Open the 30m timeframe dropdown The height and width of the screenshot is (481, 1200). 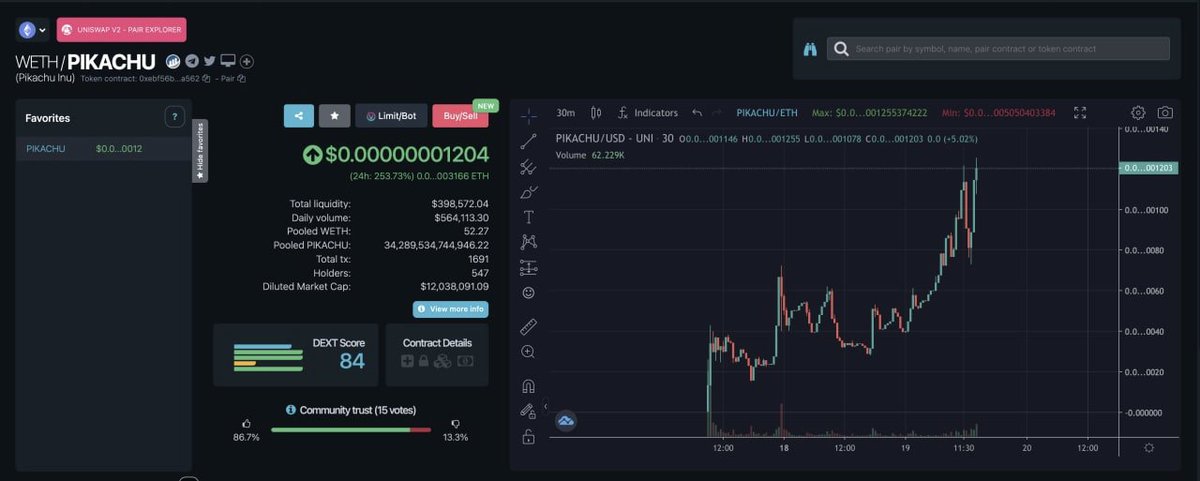click(x=566, y=113)
